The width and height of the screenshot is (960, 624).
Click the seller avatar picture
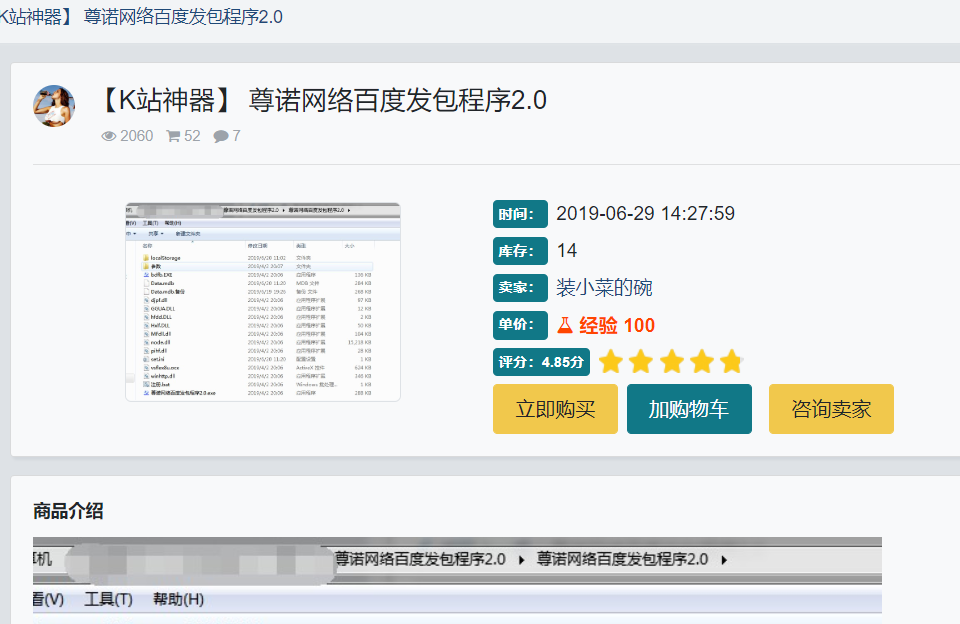[54, 106]
